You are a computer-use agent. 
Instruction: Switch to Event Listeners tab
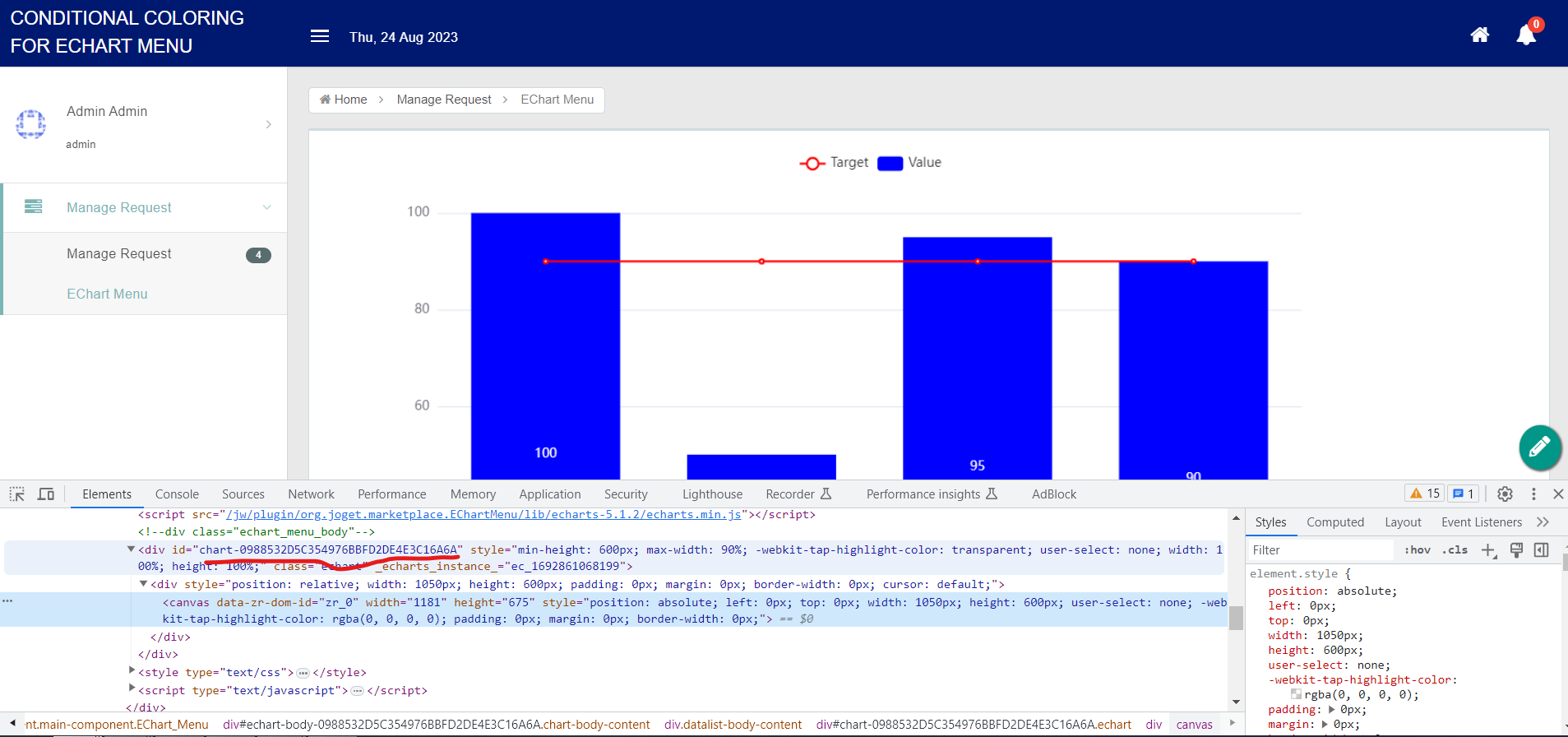coord(1482,522)
